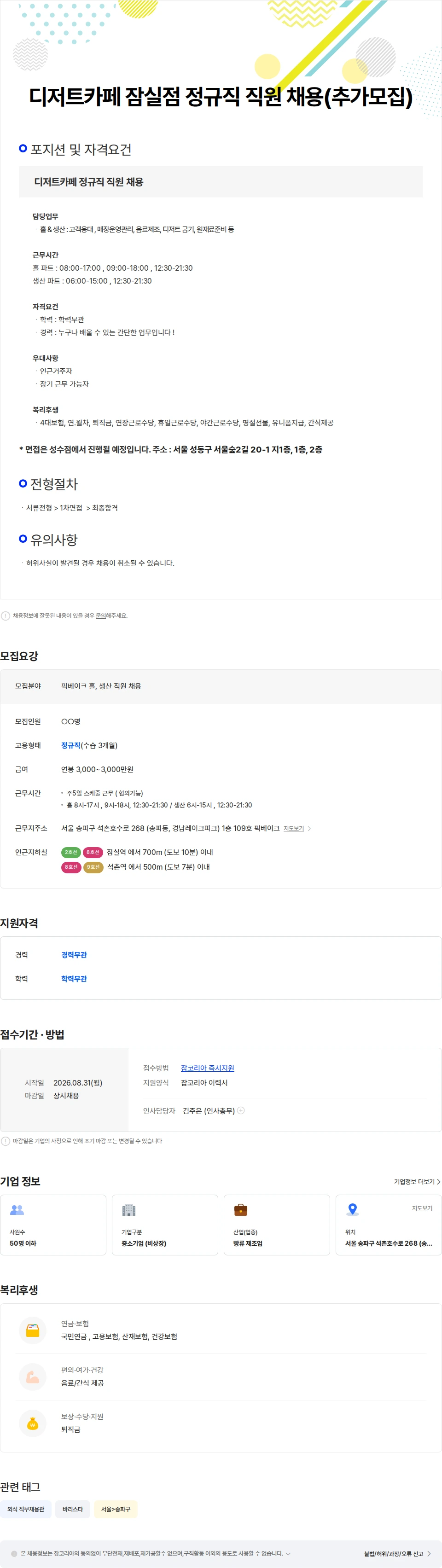This screenshot has height=1568, width=442.
Task: Open 불법/허위/과장/오류 신고 link
Action: (x=397, y=1553)
